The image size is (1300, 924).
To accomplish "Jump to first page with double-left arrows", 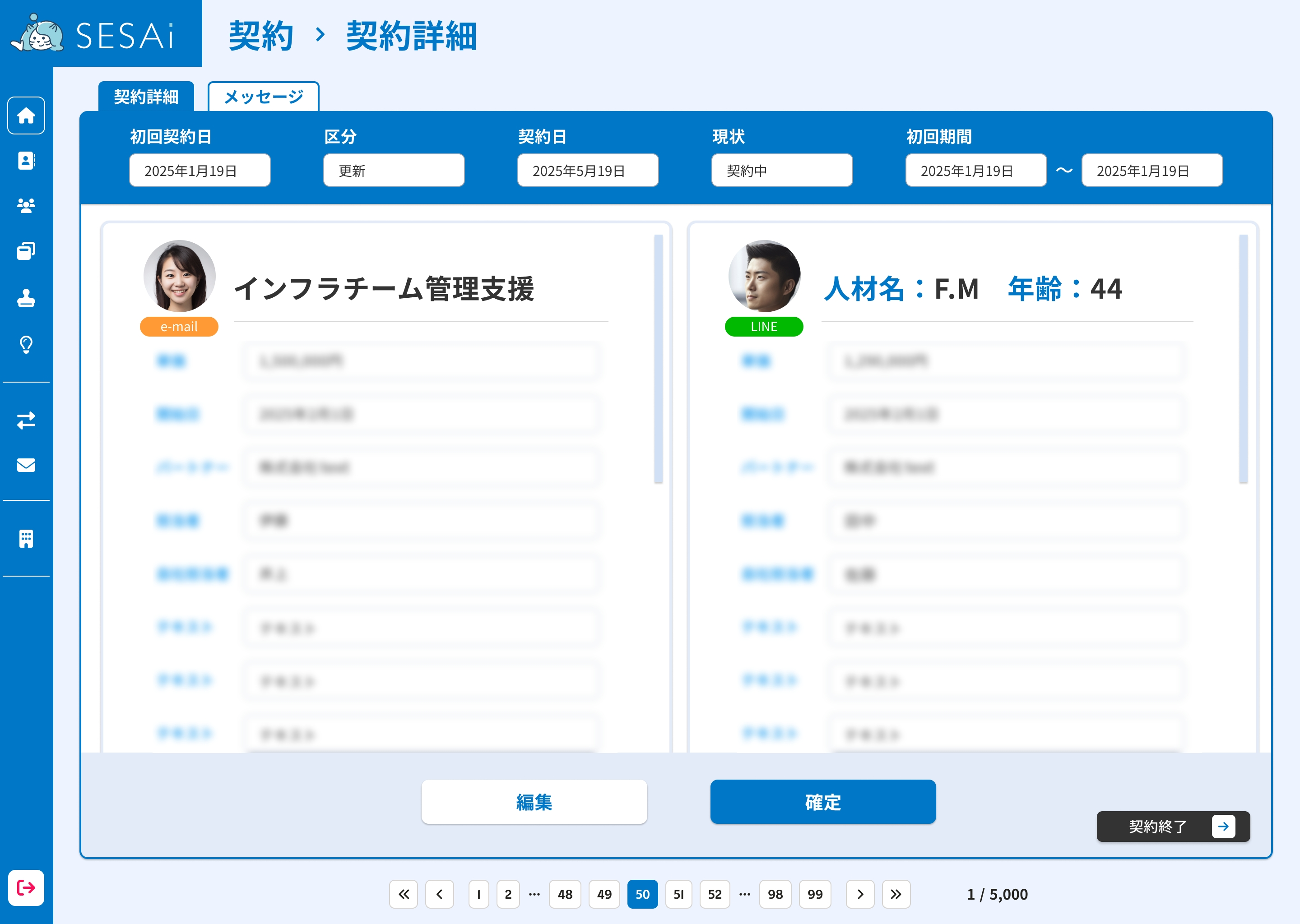I will (404, 894).
